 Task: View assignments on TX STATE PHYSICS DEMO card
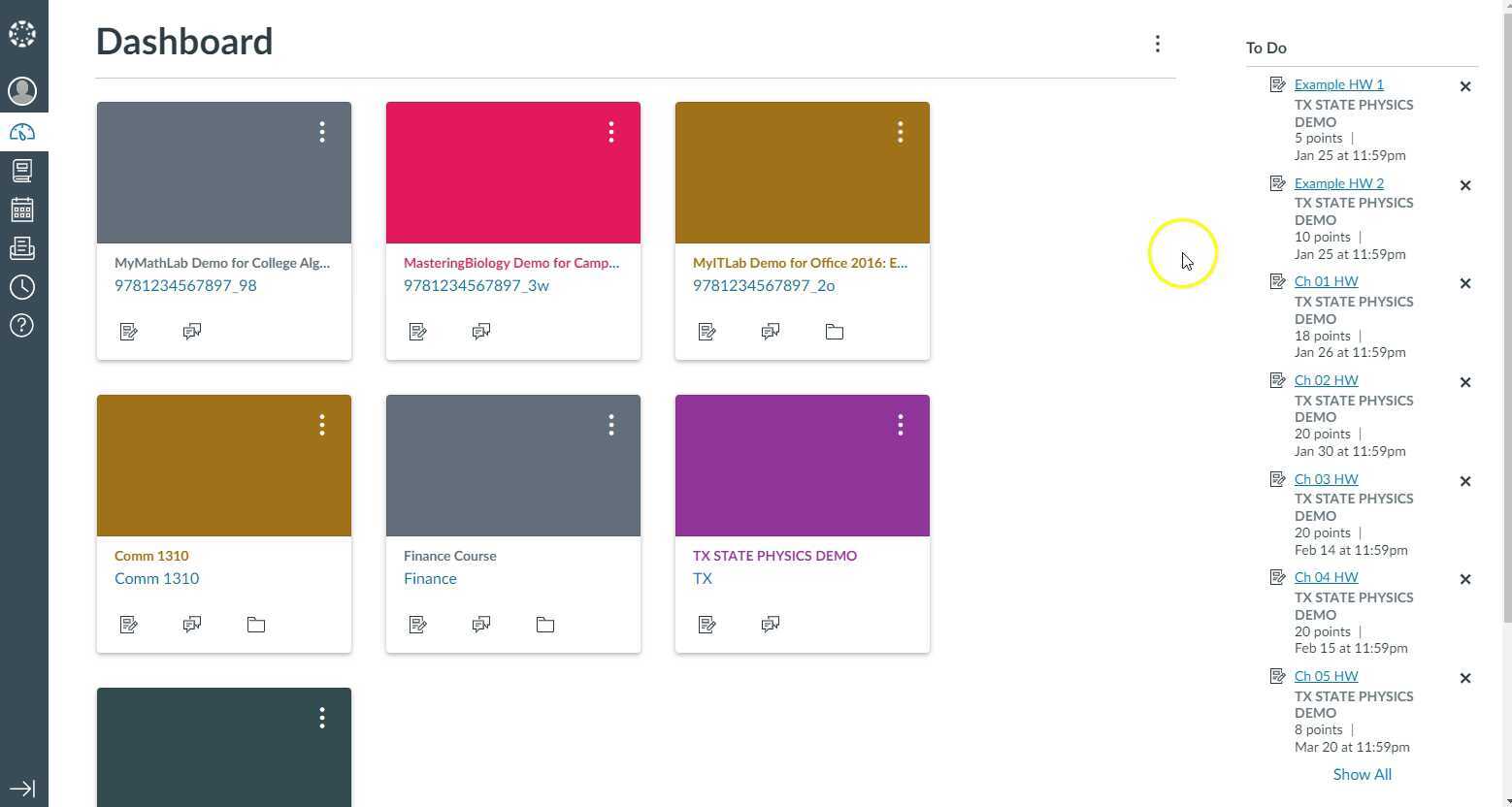[707, 624]
